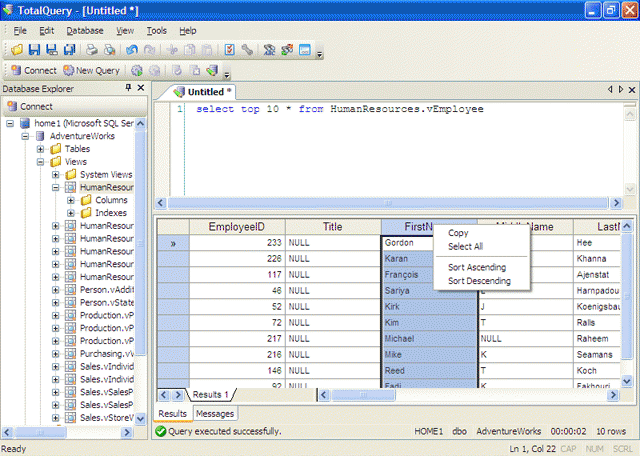Switch to the Messages tab
The image size is (640, 456).
point(215,414)
